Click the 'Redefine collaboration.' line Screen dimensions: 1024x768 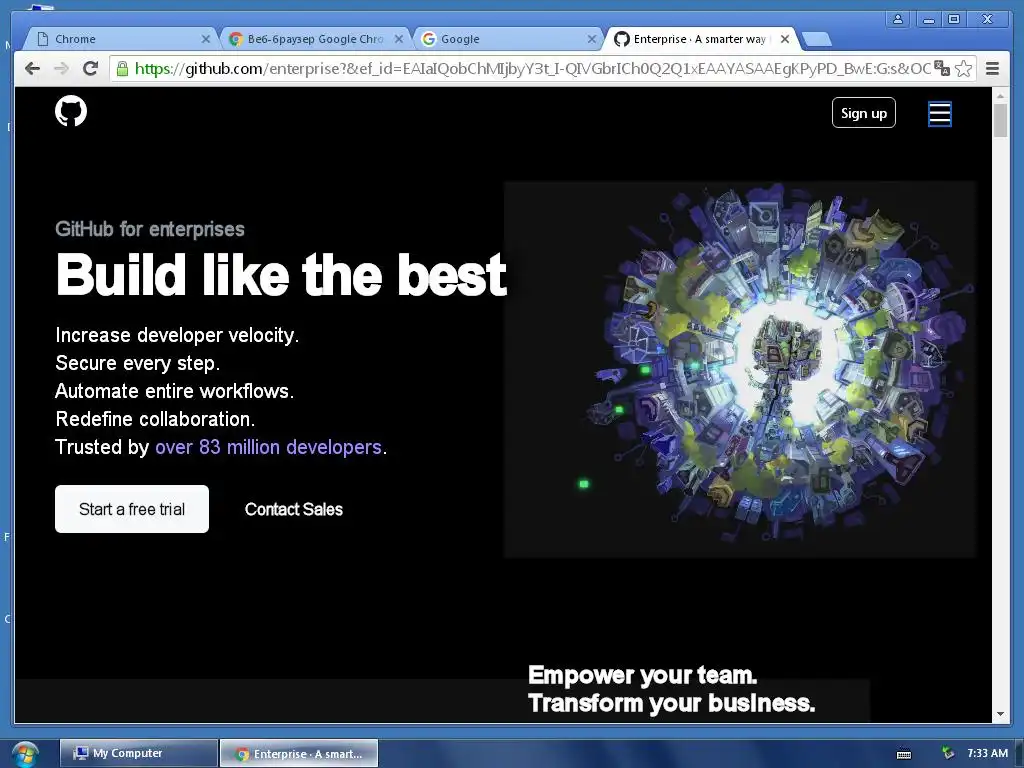coord(155,419)
